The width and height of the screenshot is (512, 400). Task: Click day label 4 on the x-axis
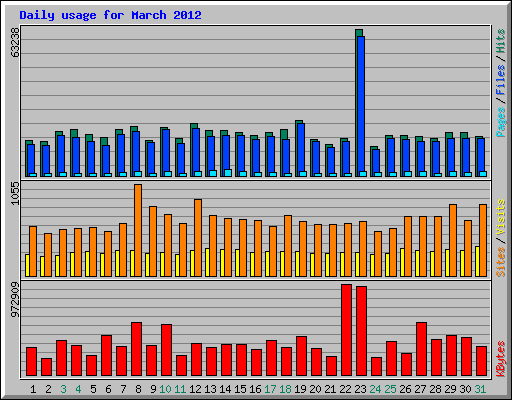(78, 389)
